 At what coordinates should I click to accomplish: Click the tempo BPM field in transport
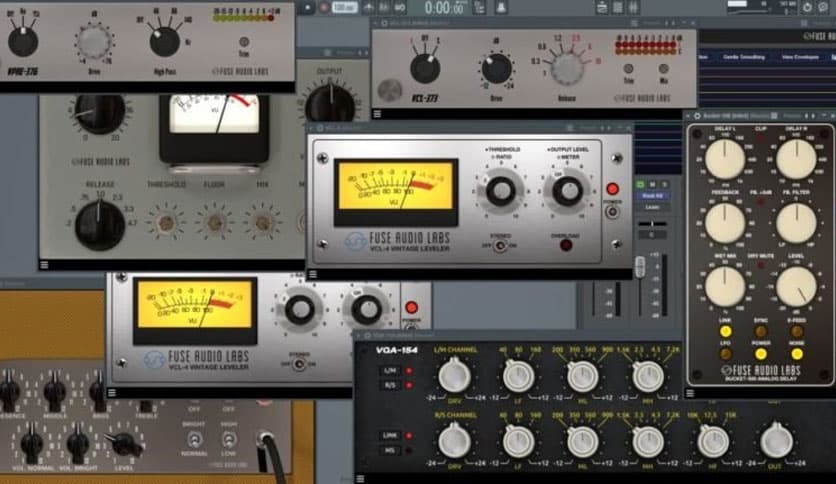(344, 7)
